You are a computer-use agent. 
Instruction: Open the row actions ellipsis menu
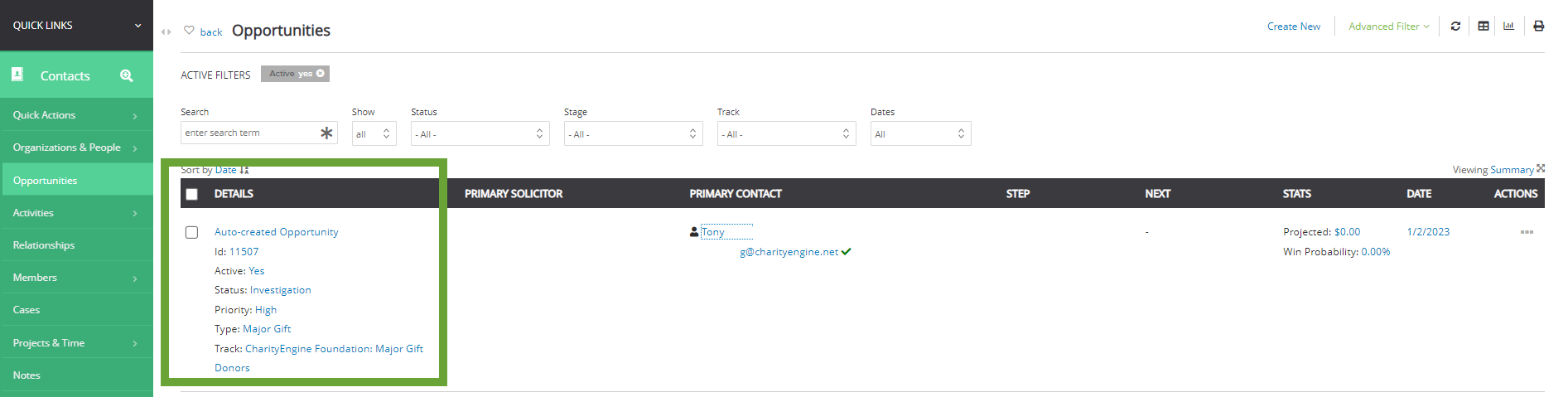point(1527,232)
